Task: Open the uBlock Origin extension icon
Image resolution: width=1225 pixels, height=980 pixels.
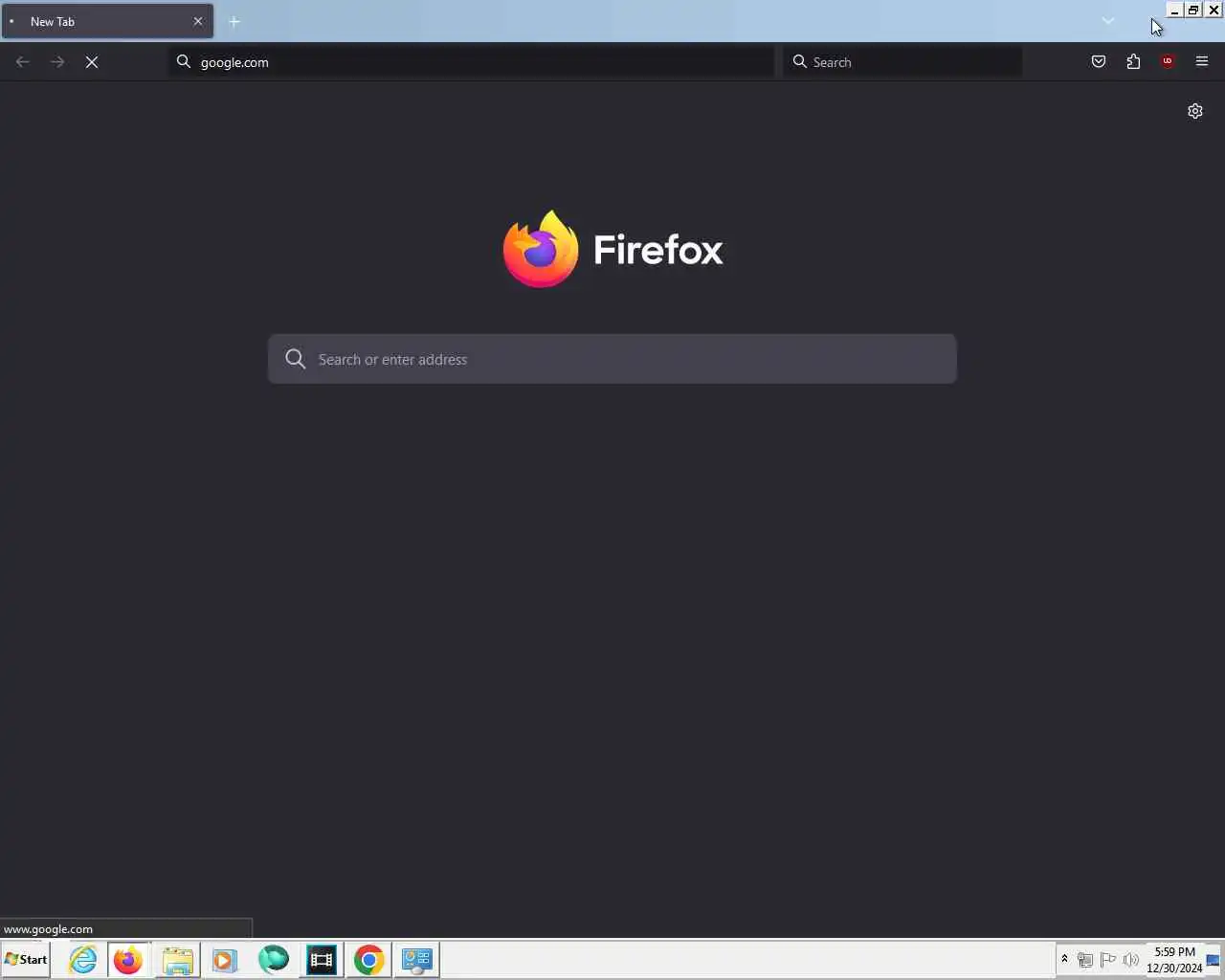Action: click(x=1168, y=61)
